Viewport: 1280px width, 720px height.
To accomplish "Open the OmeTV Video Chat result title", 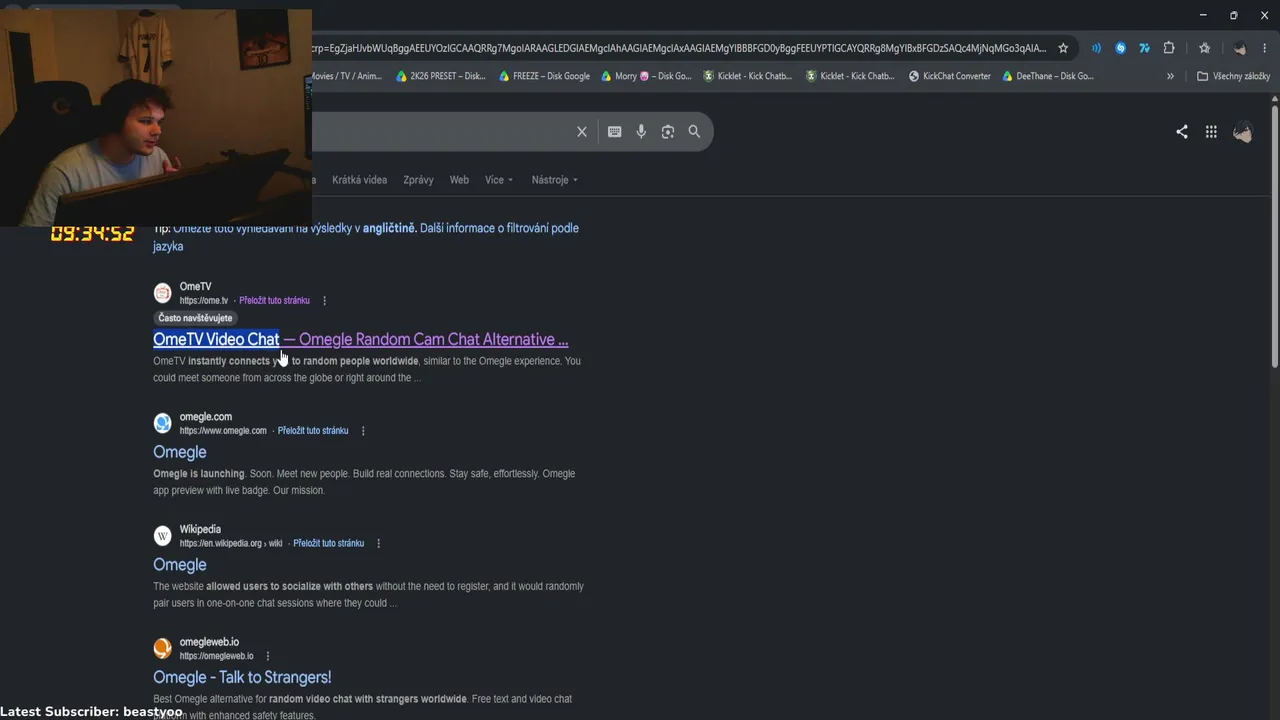I will pos(360,339).
